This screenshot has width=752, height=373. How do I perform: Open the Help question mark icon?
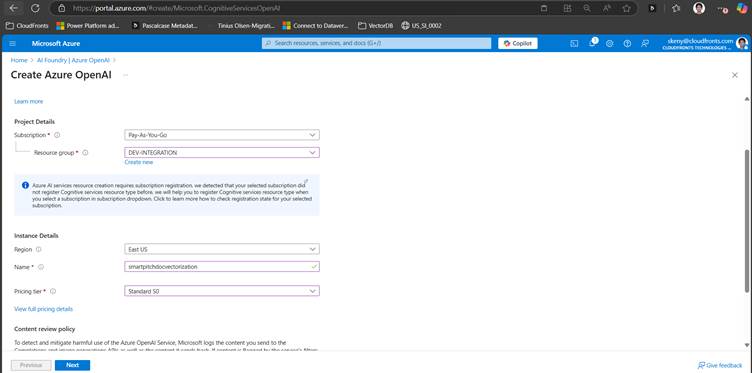pos(627,44)
